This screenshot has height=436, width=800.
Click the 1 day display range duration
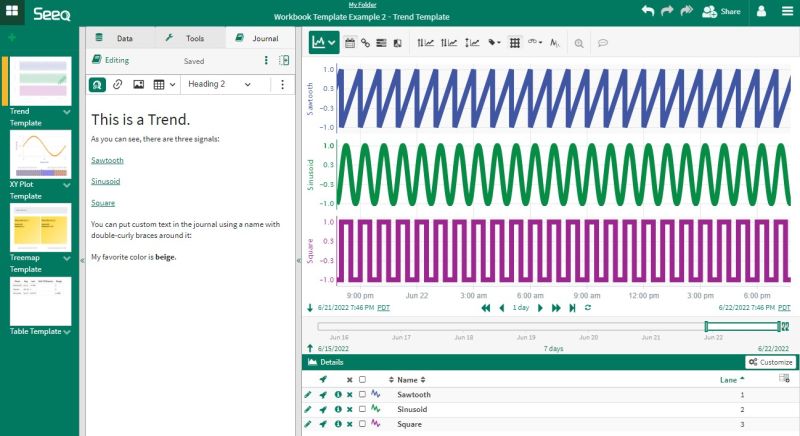(520, 308)
